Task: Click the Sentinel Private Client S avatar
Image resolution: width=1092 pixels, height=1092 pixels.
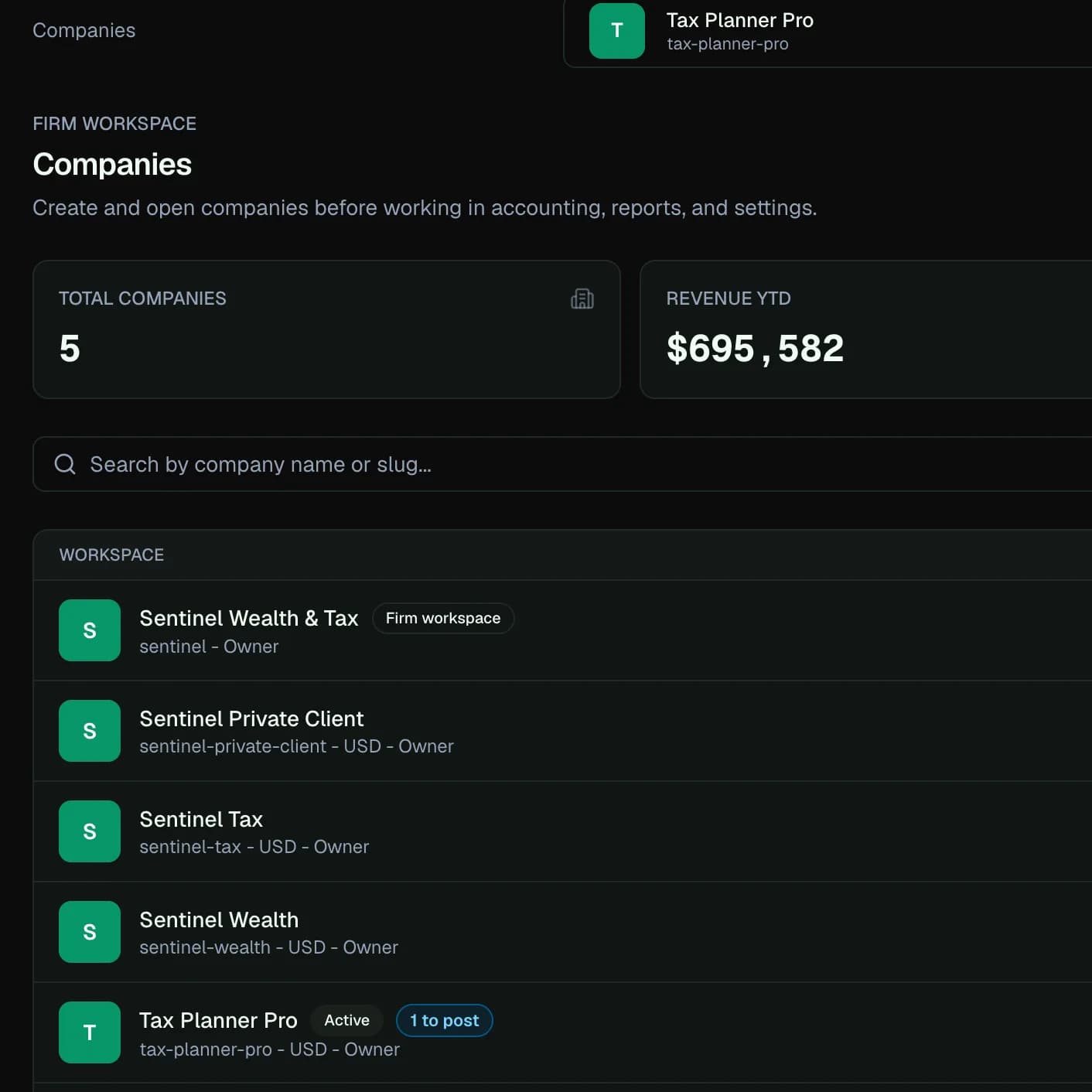Action: (90, 731)
